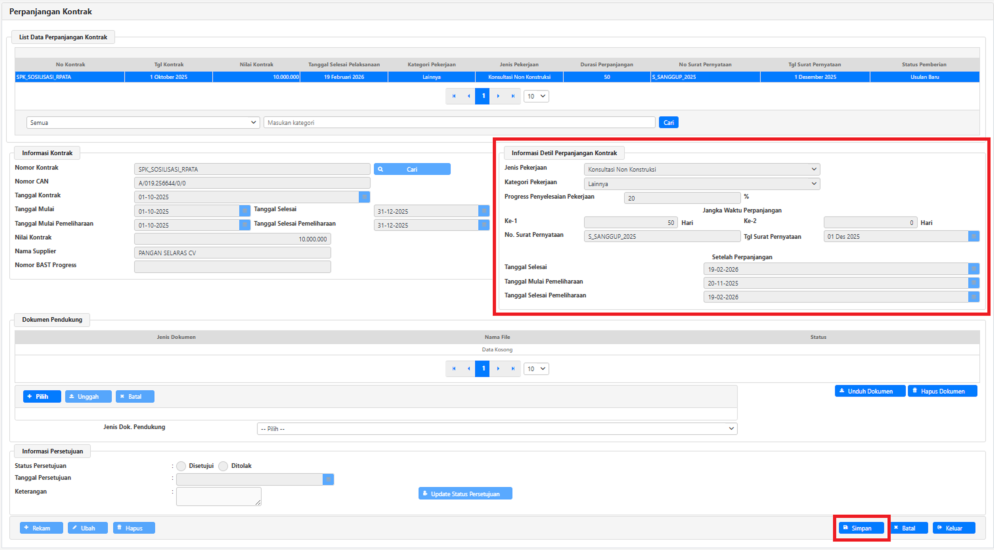Viewport: 994px width, 550px height.
Task: Click the Update Status Persetujuan button
Action: [x=465, y=493]
